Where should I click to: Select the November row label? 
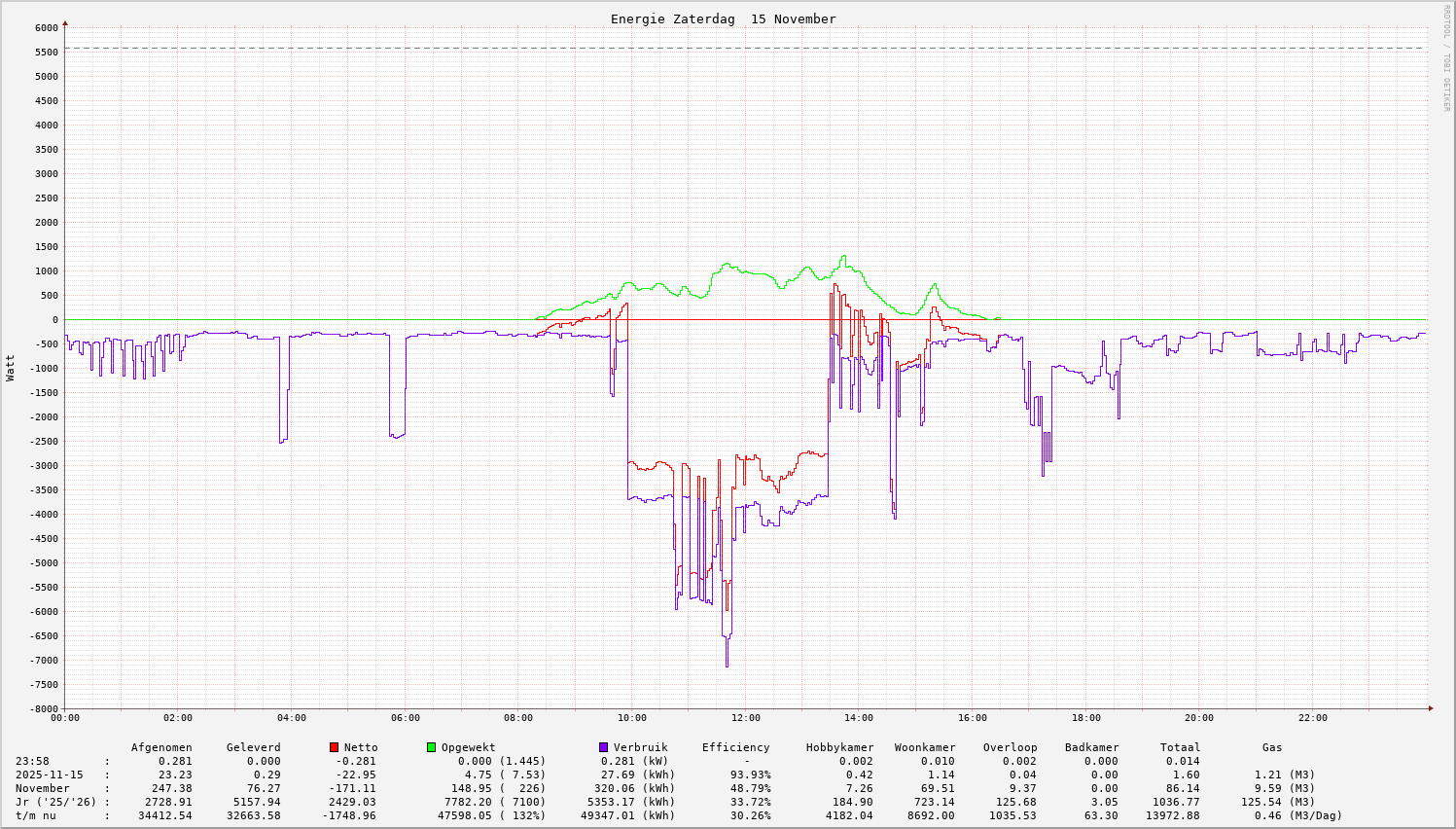pyautogui.click(x=43, y=788)
